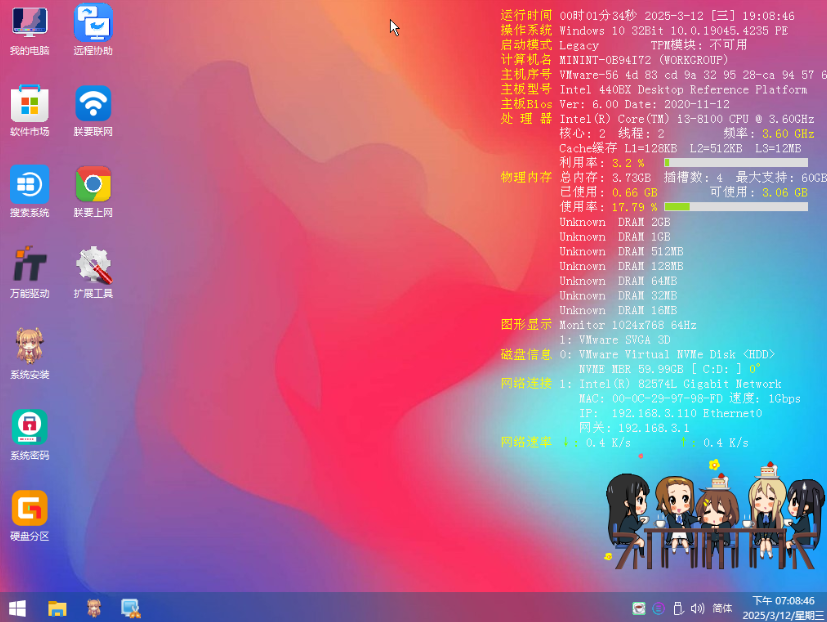Viewport: 827px width, 622px height.
Task: Click the "Intel(R) Core(TM) i3-8100 CPU @ 3.60GHz" line
Action: point(687,119)
